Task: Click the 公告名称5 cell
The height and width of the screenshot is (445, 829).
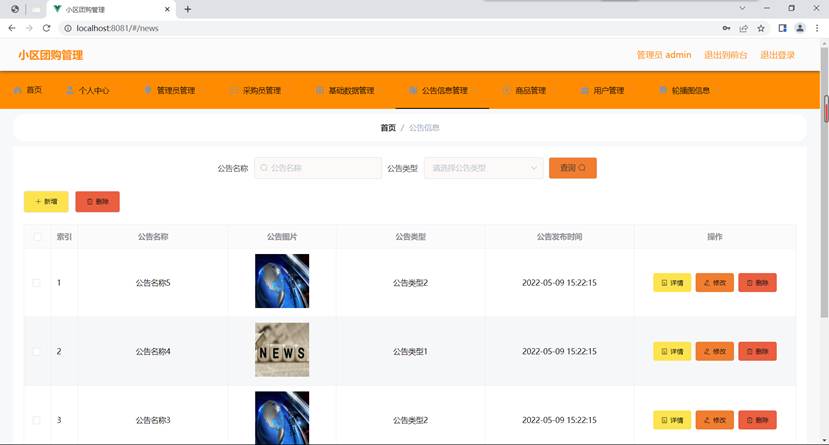Action: tap(153, 283)
